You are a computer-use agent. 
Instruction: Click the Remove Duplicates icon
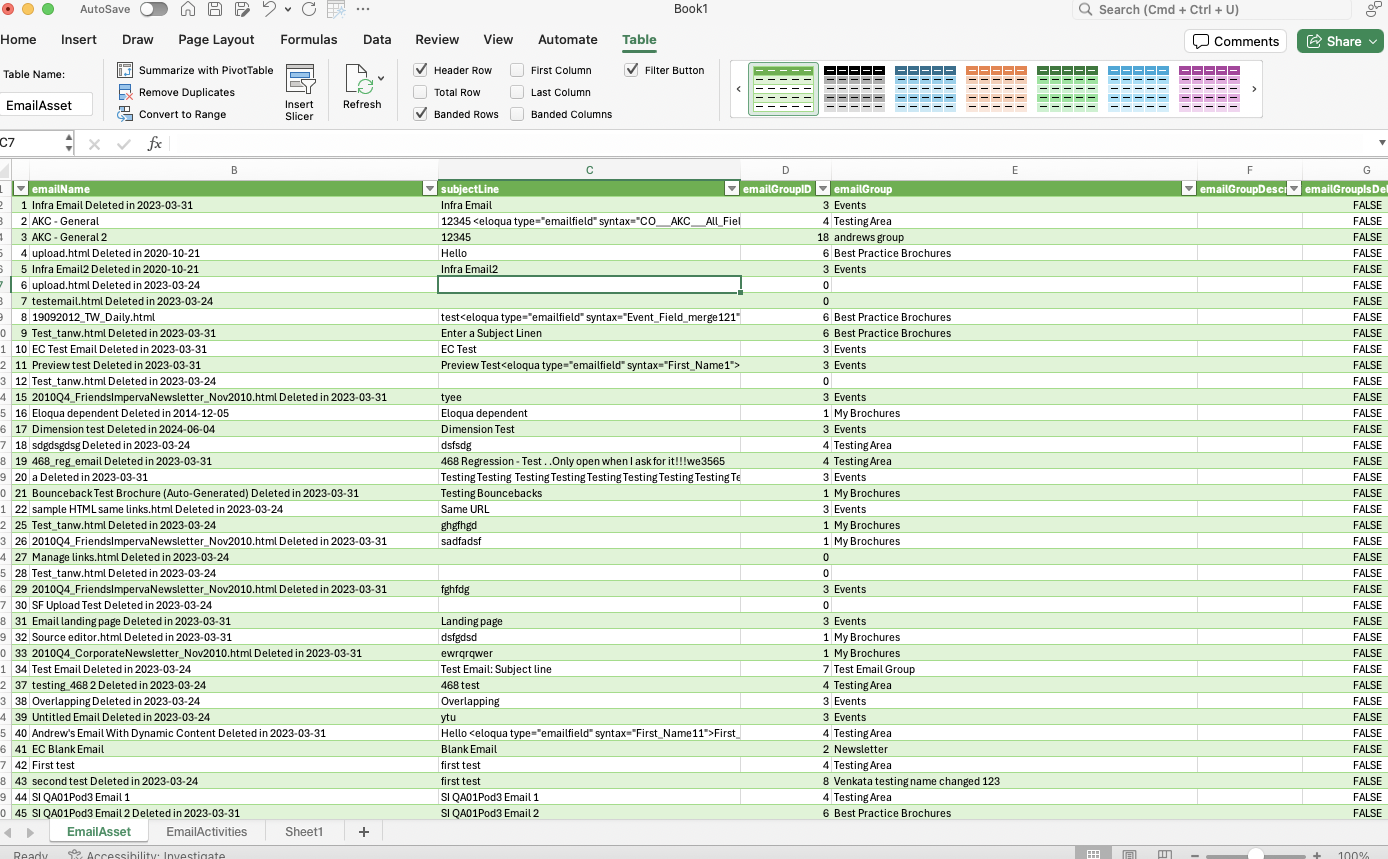[125, 92]
